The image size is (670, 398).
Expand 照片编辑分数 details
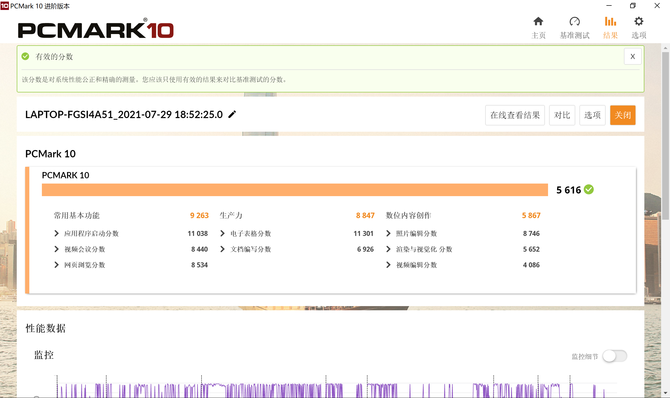pos(388,233)
